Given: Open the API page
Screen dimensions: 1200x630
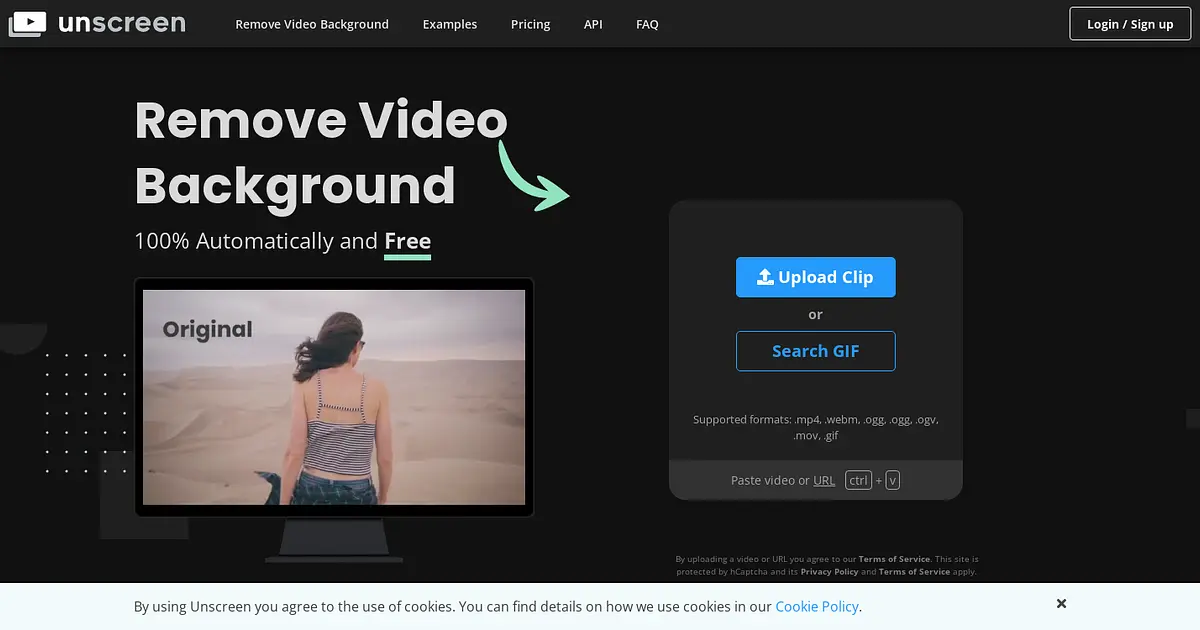Looking at the screenshot, I should coord(593,24).
